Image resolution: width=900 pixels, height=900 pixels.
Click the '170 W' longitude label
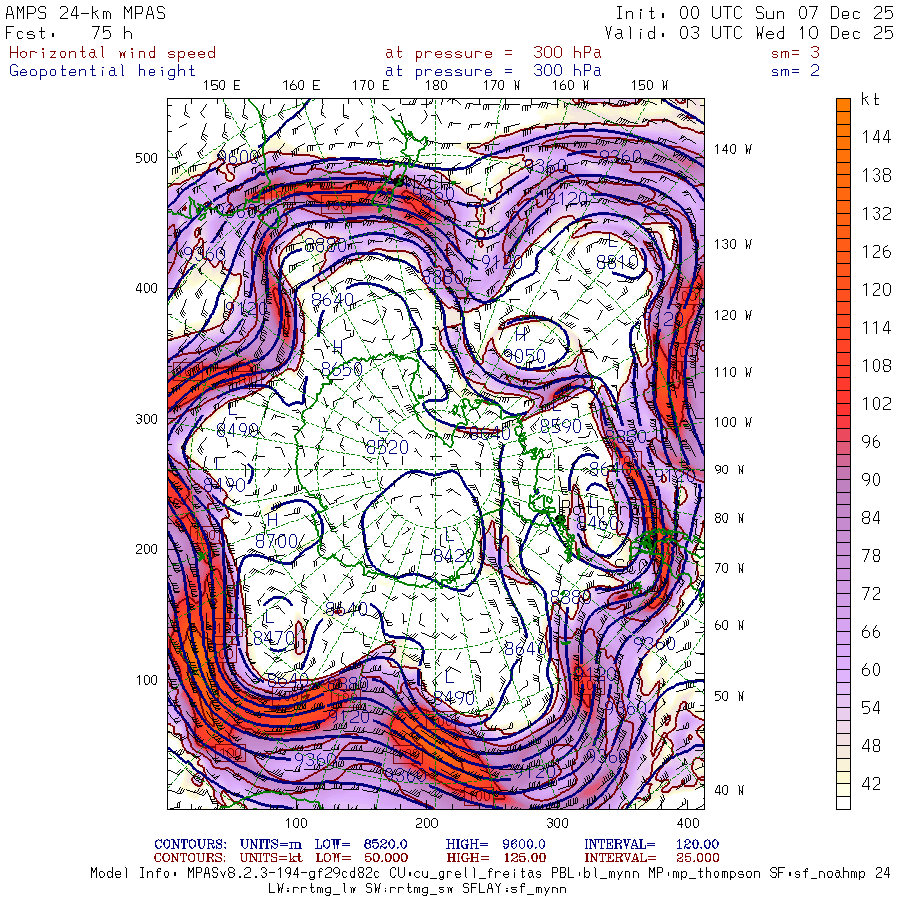point(501,86)
